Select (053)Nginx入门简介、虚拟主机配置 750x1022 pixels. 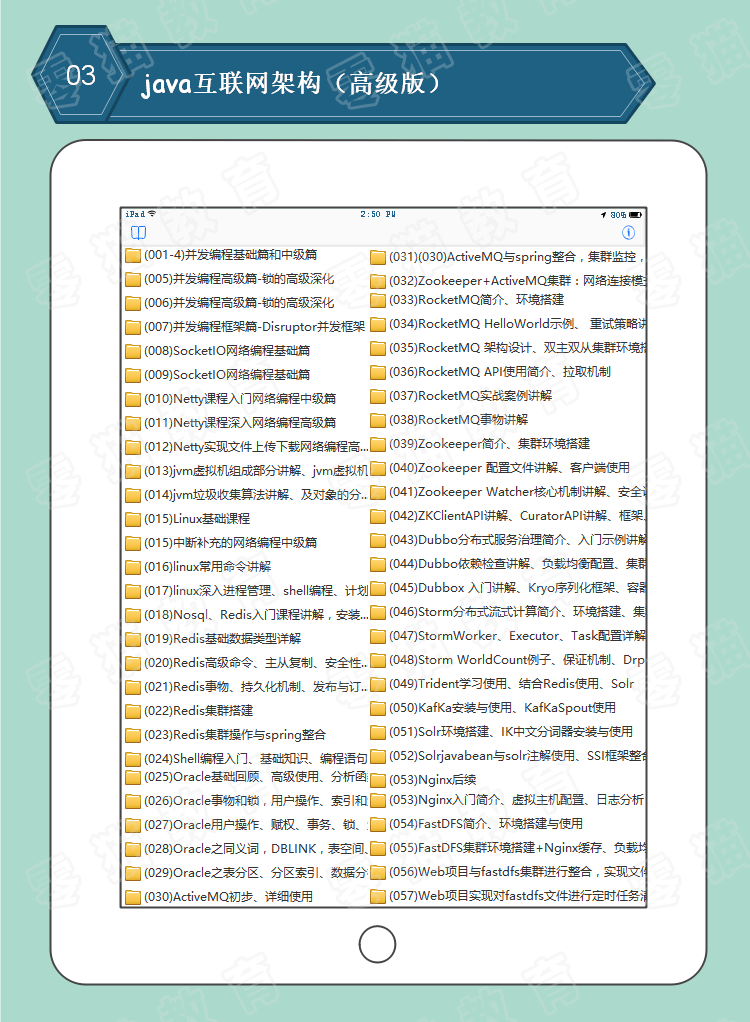click(x=516, y=800)
